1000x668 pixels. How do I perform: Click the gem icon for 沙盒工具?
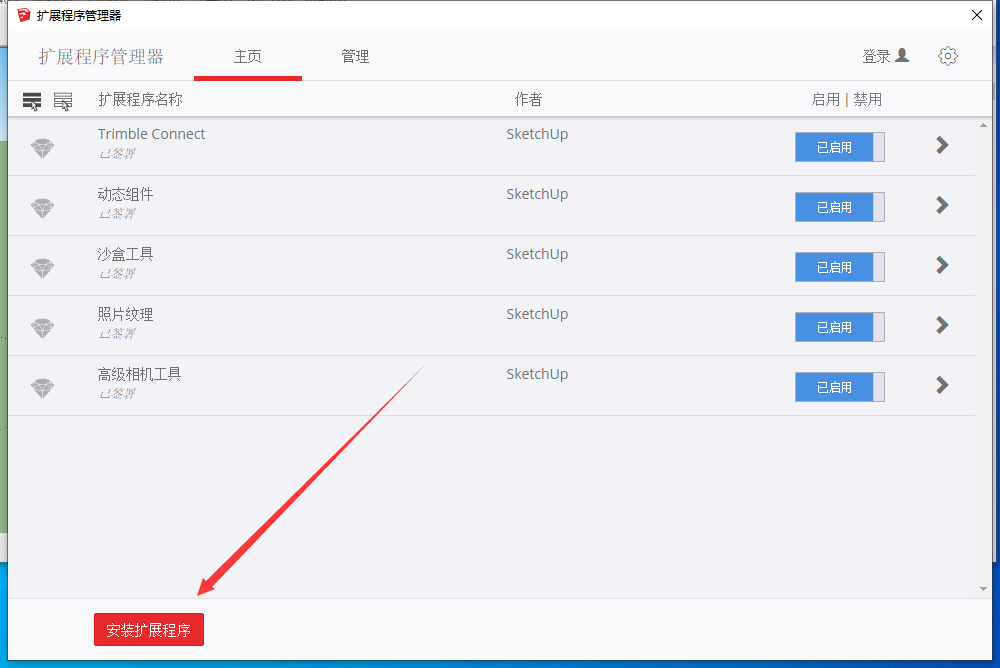43,268
